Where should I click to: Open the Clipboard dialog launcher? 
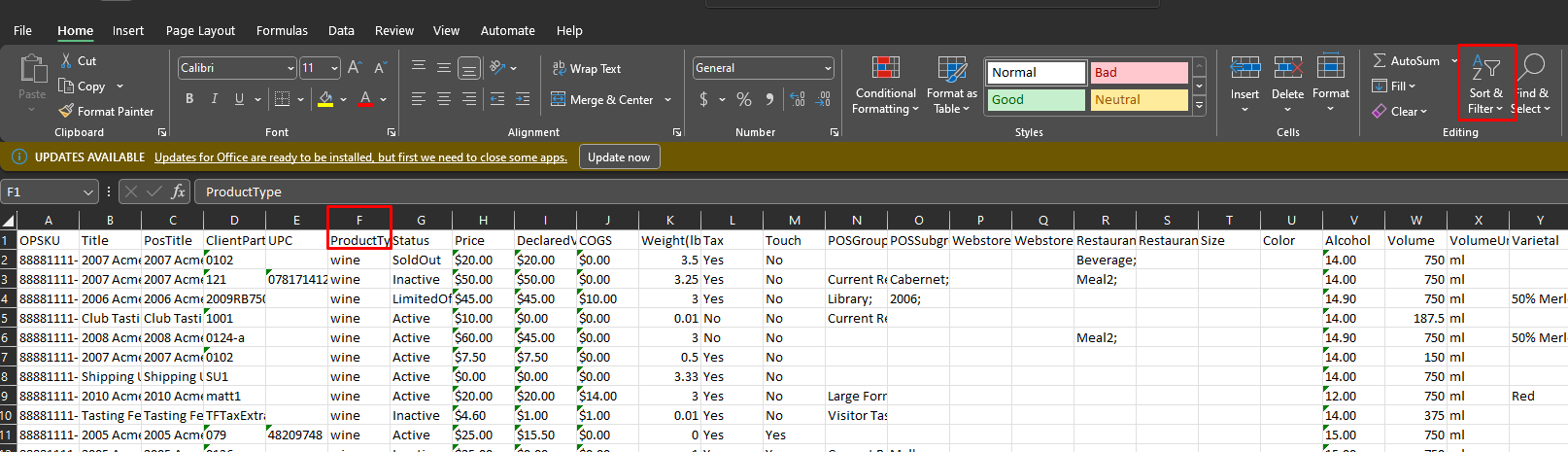point(162,132)
